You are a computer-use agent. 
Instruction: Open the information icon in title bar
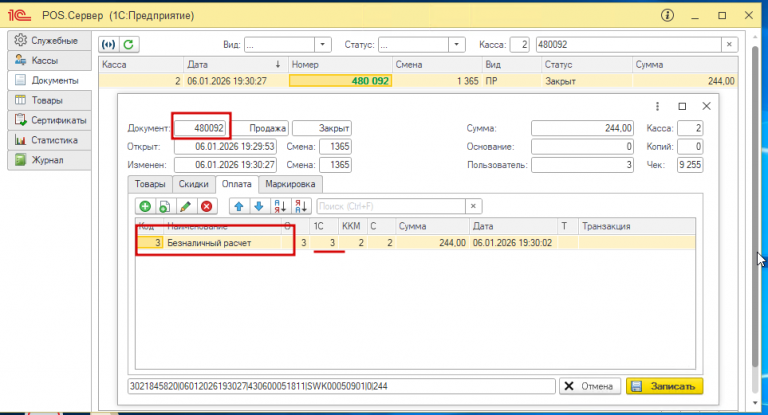[x=667, y=15]
